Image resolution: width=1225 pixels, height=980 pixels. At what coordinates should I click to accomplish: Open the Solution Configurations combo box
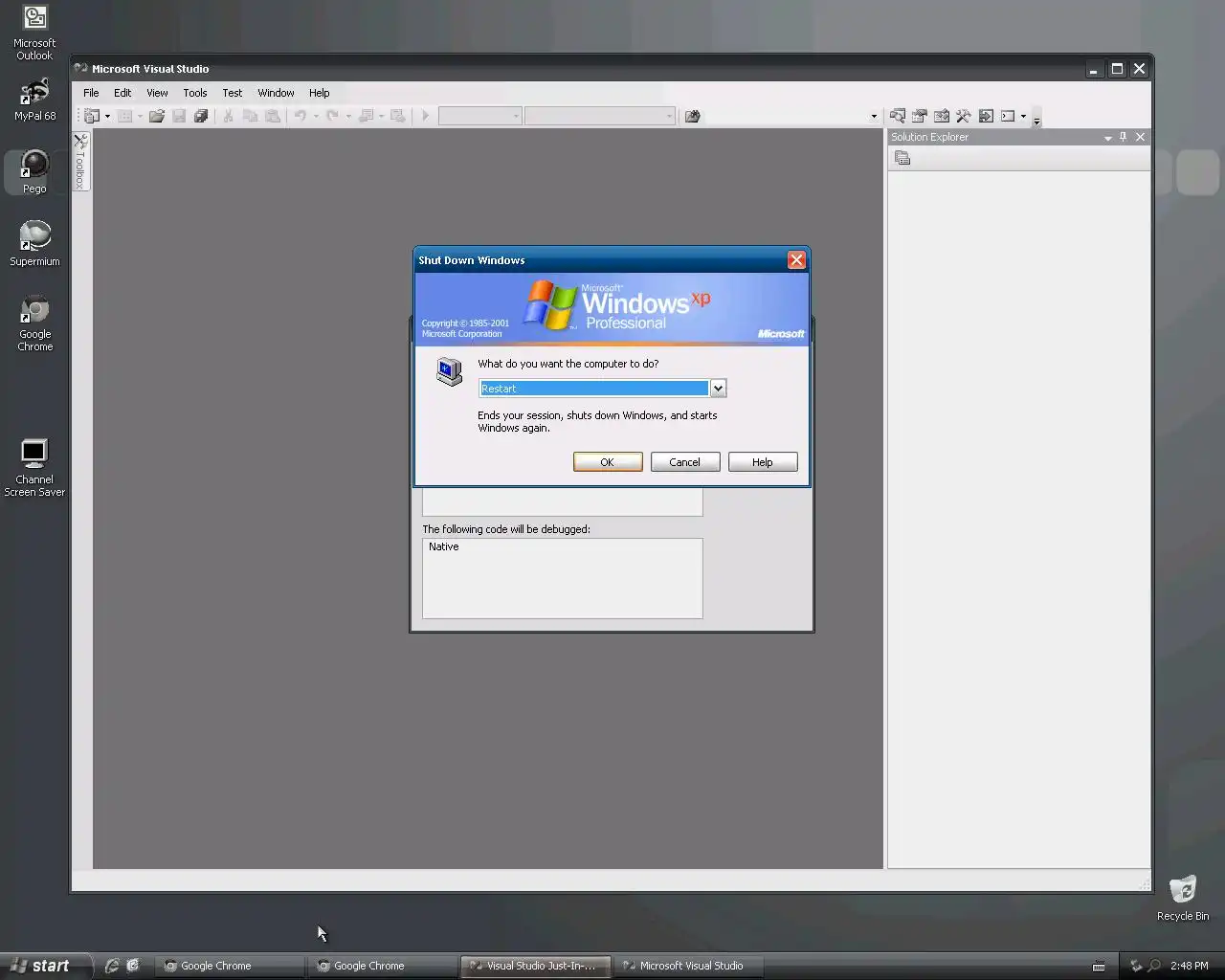479,116
